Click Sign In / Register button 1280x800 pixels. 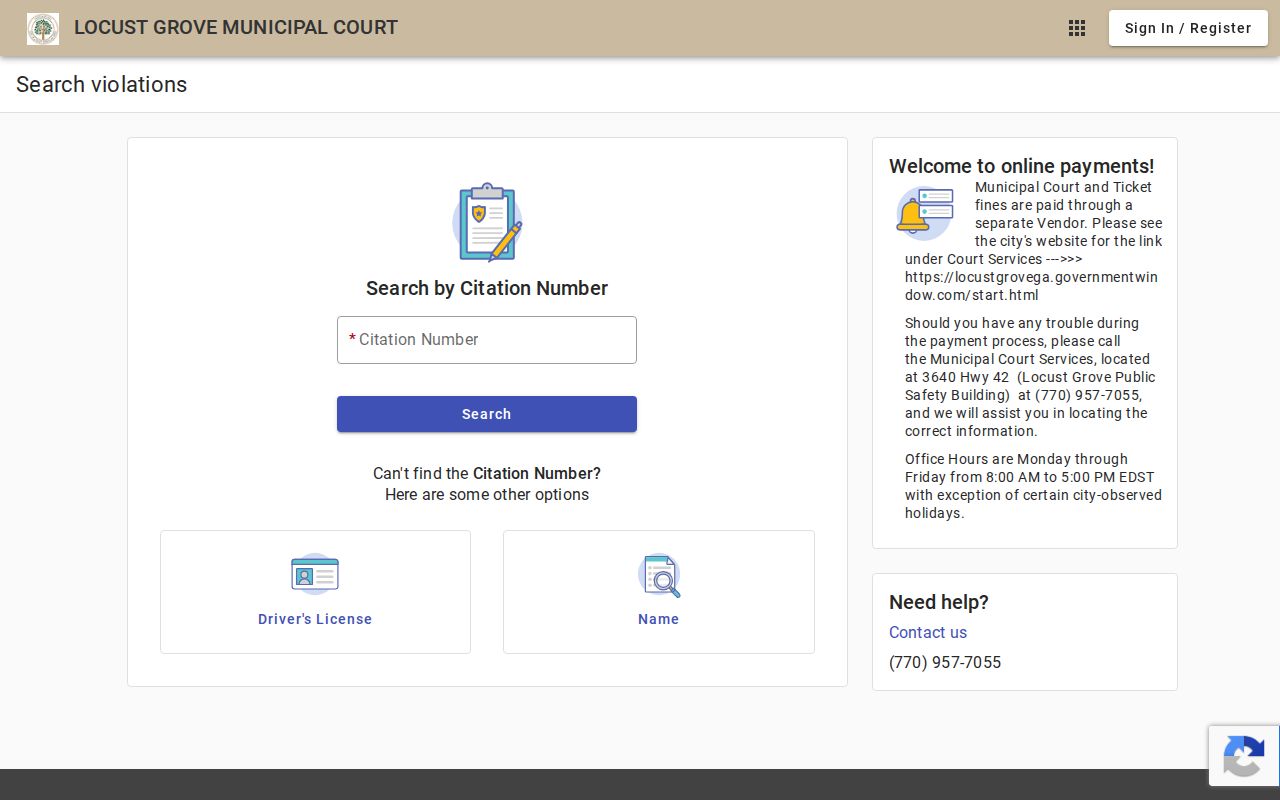pyautogui.click(x=1188, y=28)
